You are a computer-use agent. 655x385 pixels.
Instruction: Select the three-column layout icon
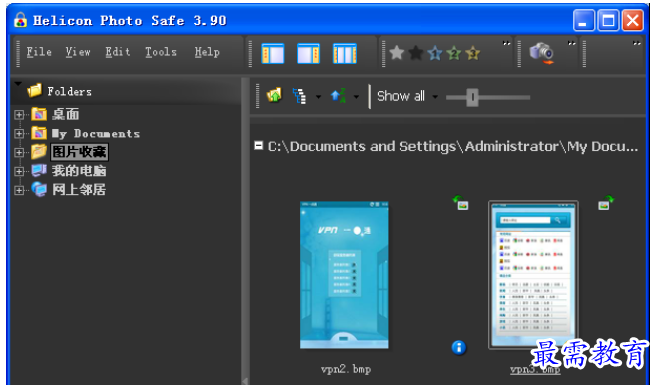(345, 53)
